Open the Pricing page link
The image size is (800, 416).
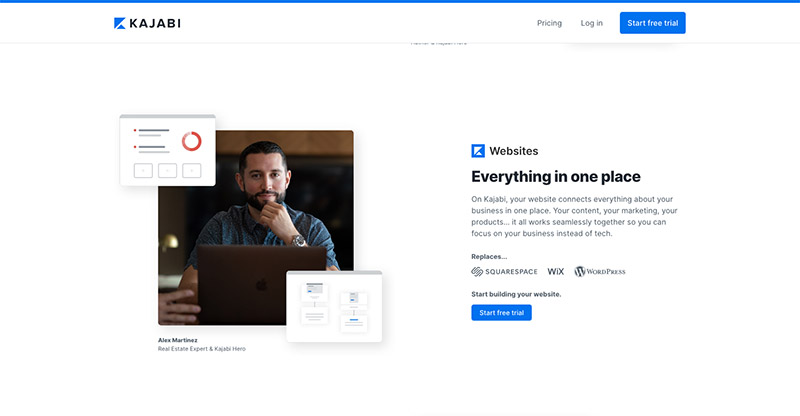[x=549, y=23]
